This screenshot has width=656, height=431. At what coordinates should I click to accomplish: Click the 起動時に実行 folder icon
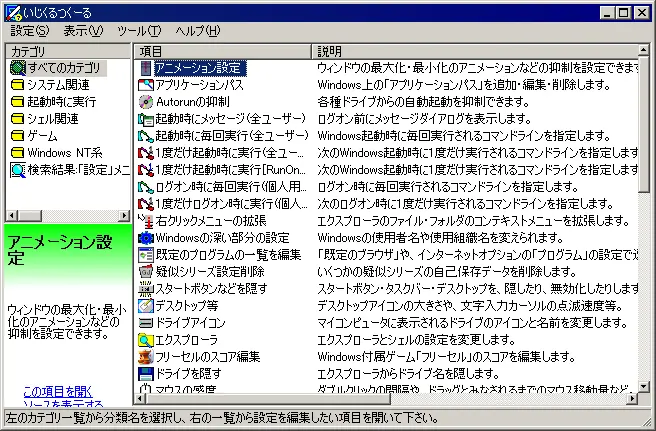[x=17, y=102]
